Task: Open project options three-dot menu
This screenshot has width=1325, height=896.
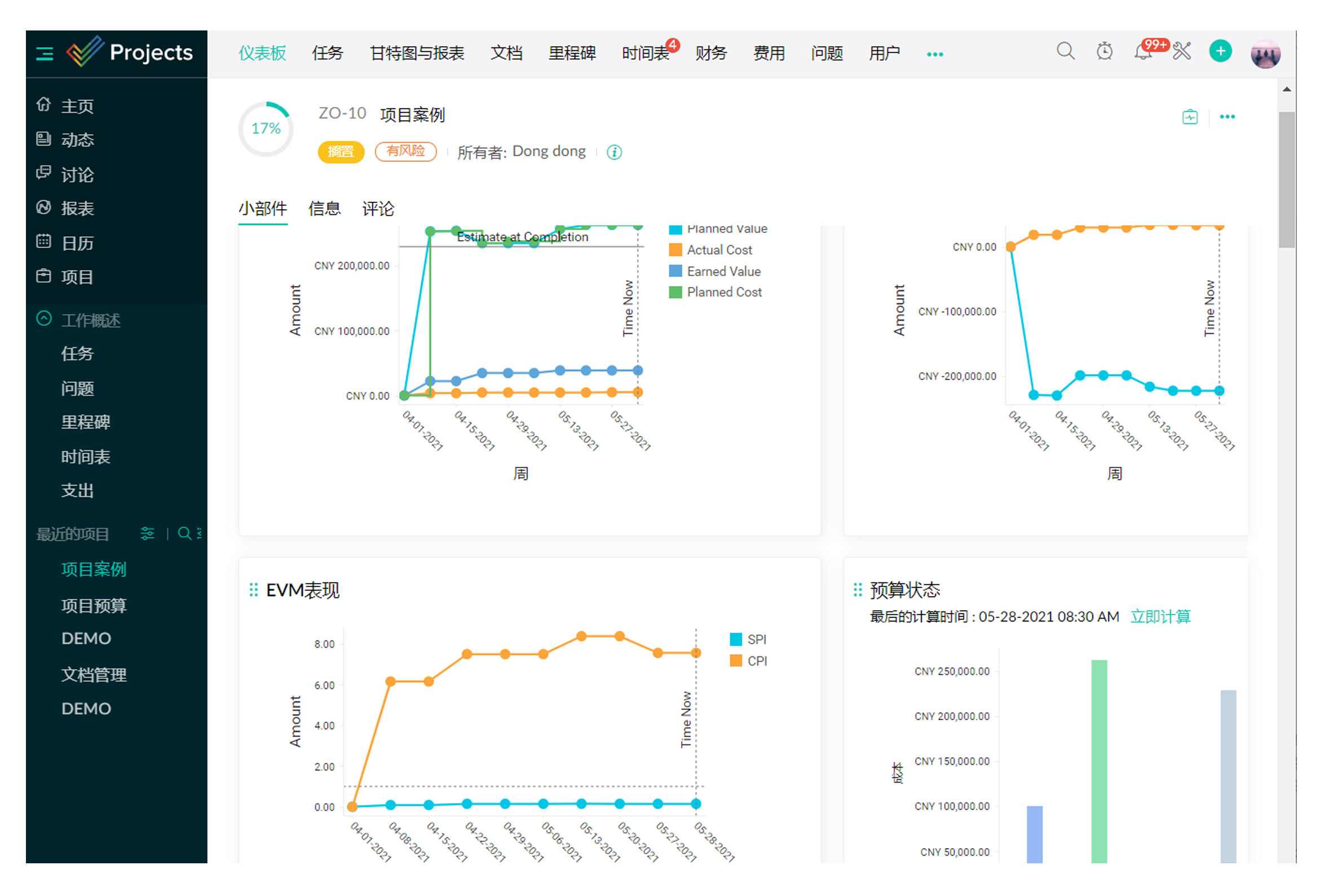Action: [1227, 117]
